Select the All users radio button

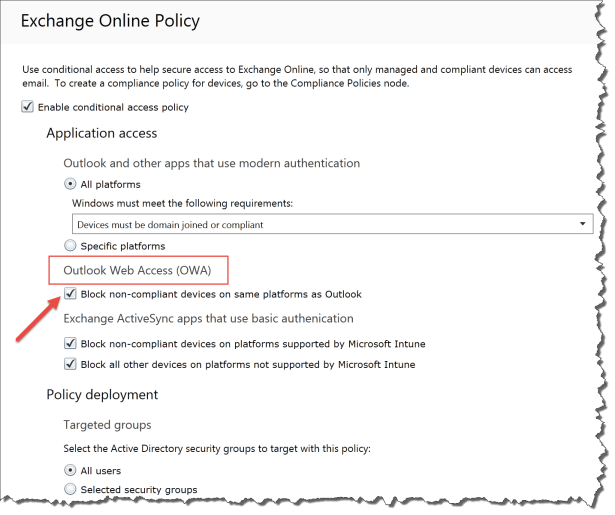pos(70,468)
